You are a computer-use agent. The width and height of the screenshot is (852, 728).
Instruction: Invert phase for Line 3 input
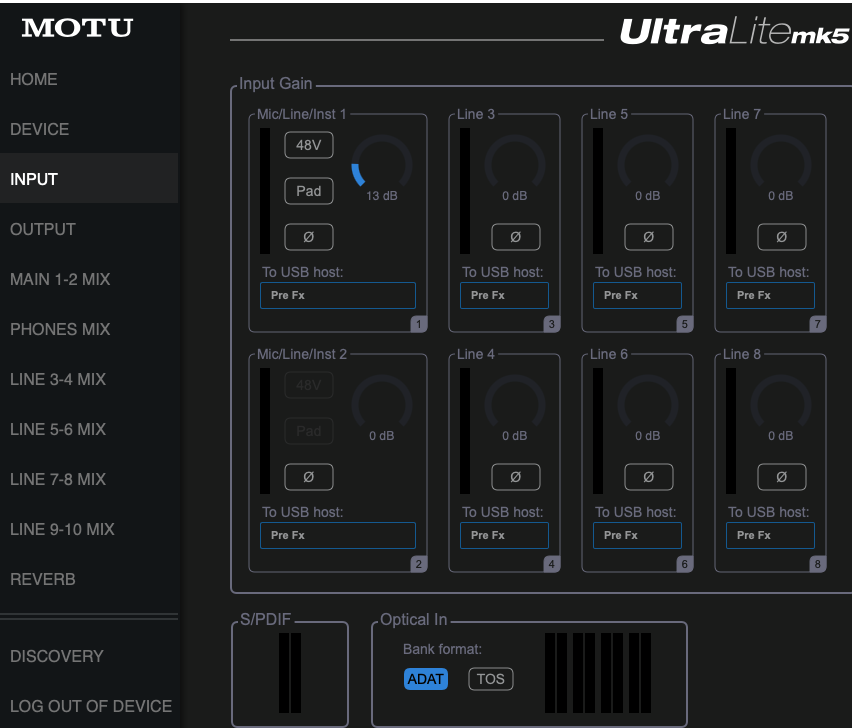(515, 237)
